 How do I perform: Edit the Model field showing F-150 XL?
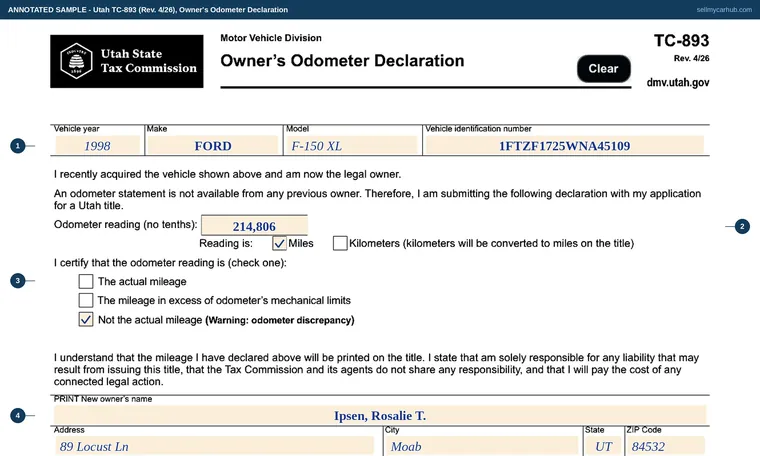tap(352, 146)
